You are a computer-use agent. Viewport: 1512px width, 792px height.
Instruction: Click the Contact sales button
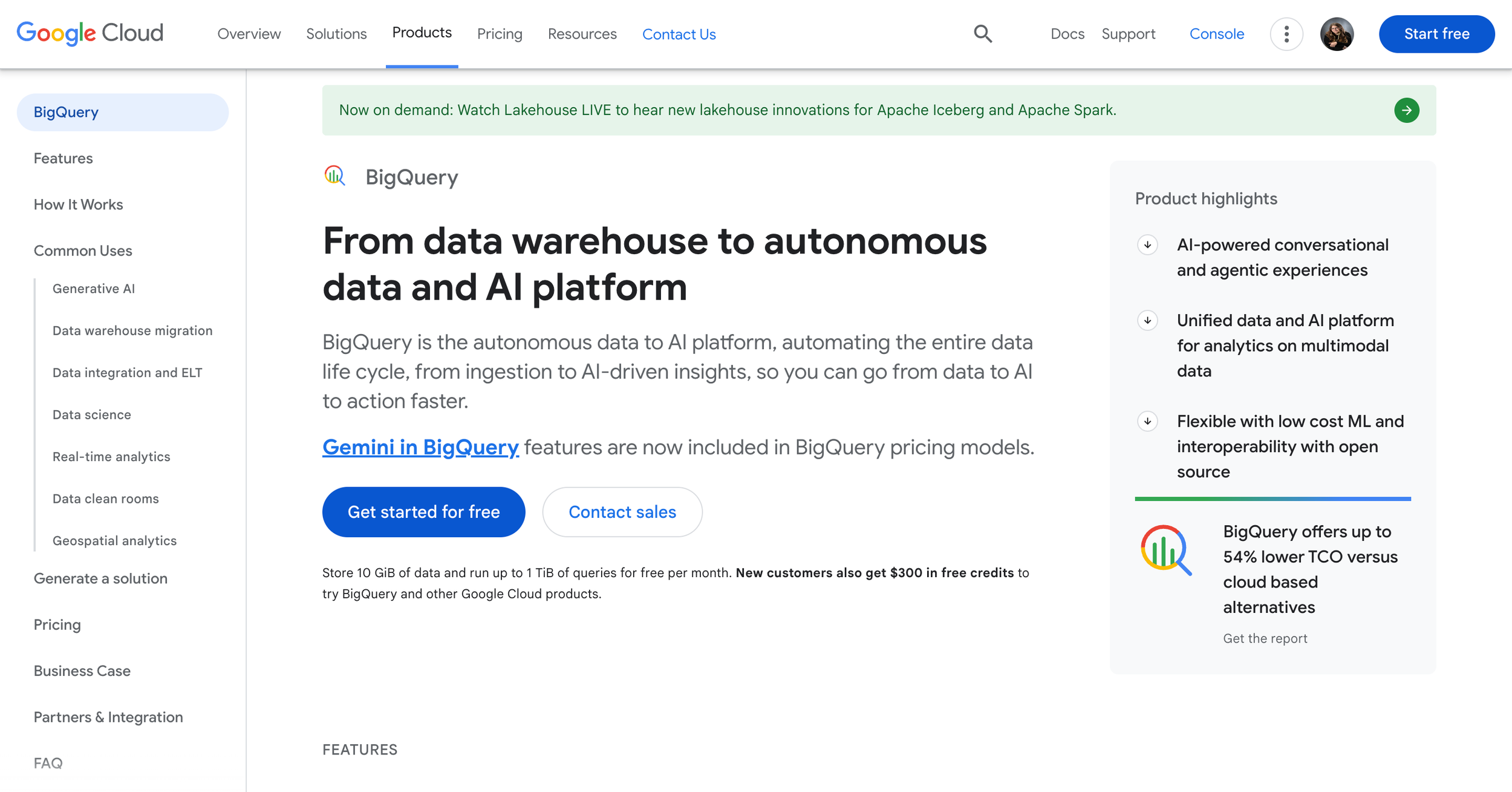coord(622,512)
